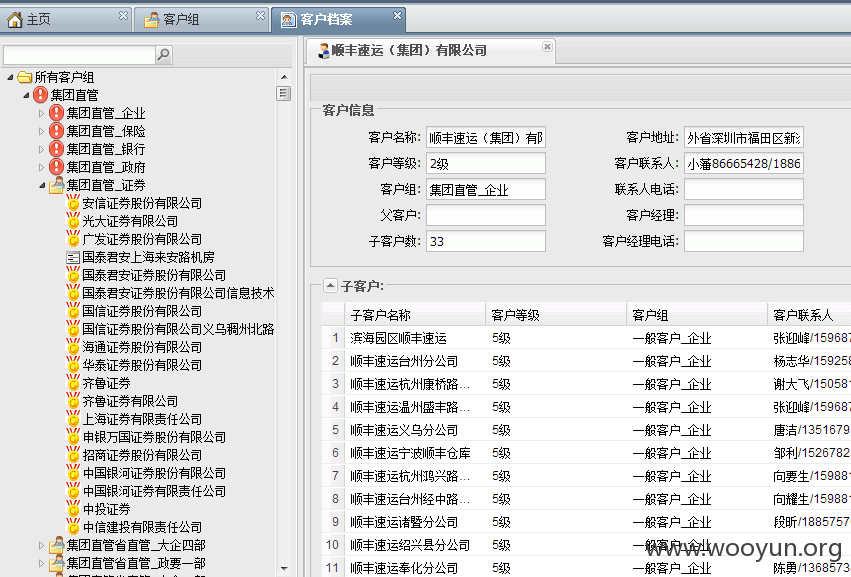851x577 pixels.
Task: Click medal icon of 齐鲁证券
Action: [73, 383]
